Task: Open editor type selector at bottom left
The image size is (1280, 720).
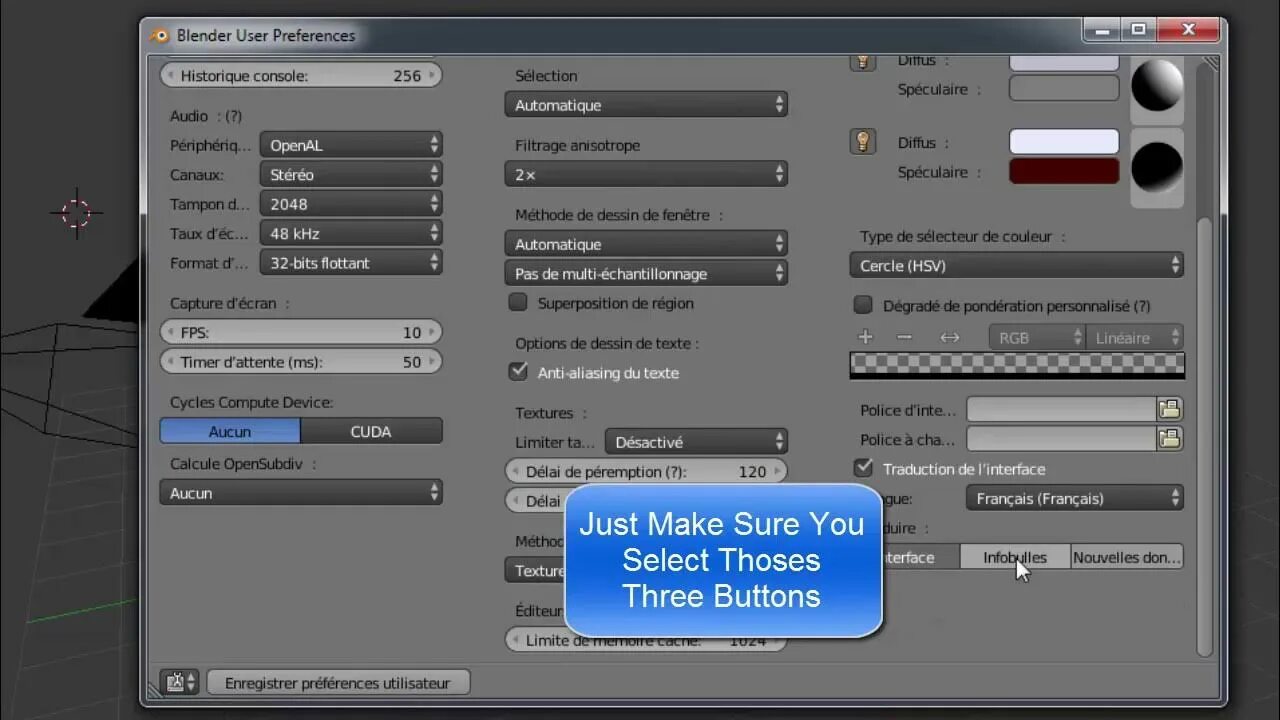Action: 181,682
